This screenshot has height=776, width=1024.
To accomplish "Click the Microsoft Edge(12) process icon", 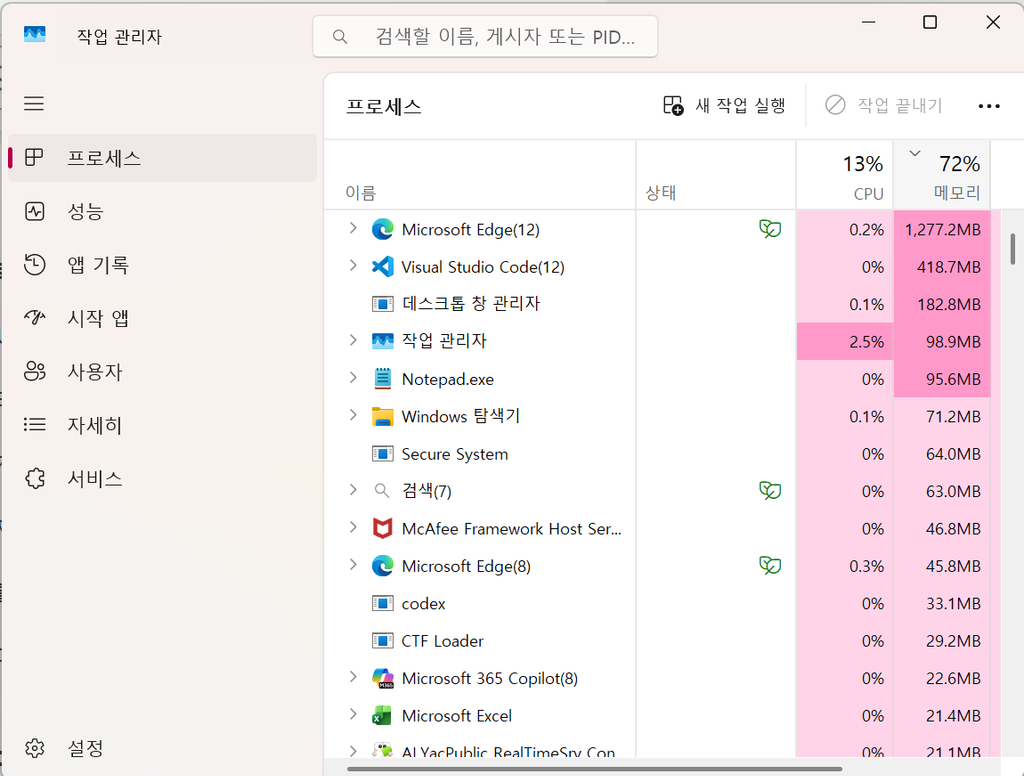I will pyautogui.click(x=383, y=229).
